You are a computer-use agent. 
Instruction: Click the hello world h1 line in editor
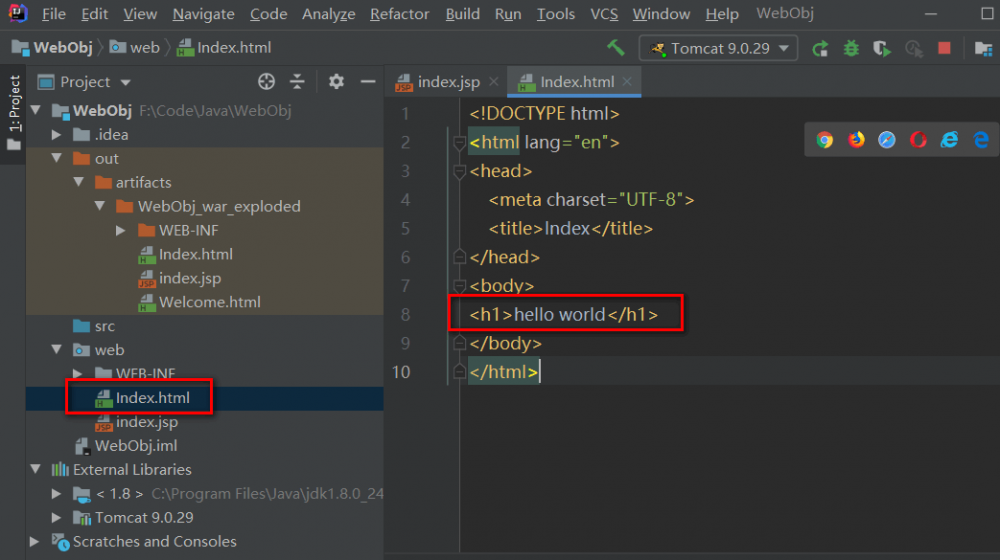tap(564, 314)
